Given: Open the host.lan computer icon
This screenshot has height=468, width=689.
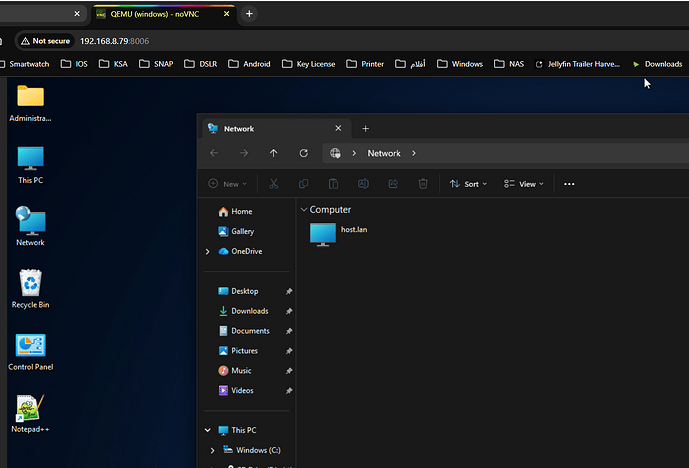Looking at the screenshot, I should [x=323, y=234].
